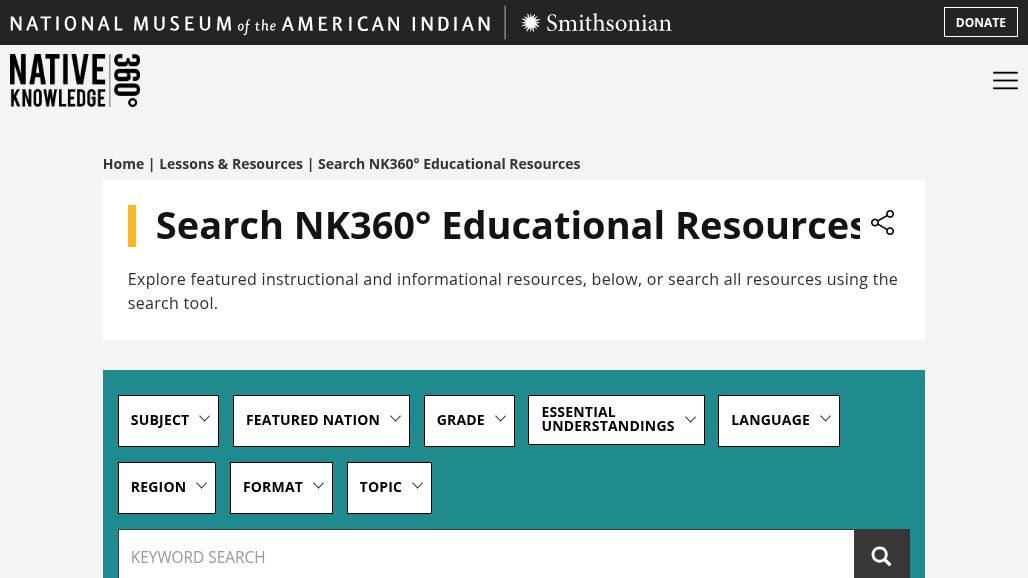This screenshot has width=1028, height=578.
Task: Select the Language filter dropdown
Action: coord(778,421)
